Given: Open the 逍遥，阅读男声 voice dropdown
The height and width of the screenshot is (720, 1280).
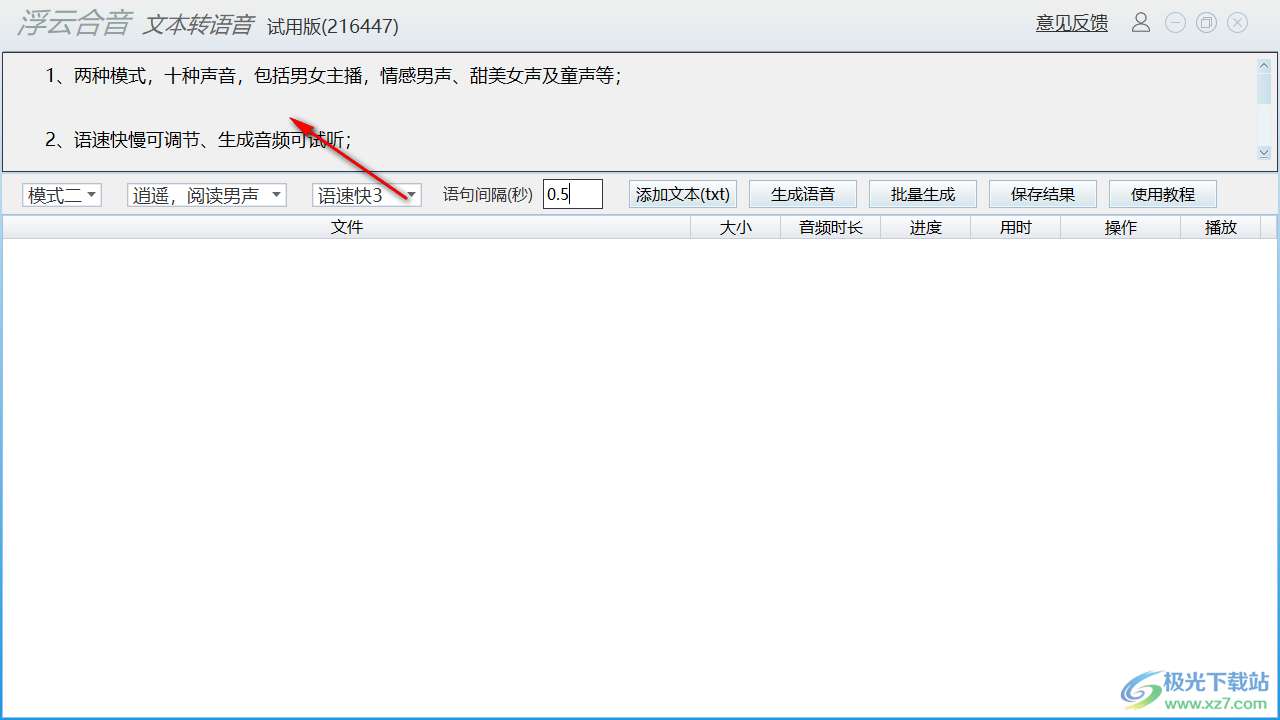Looking at the screenshot, I should [x=207, y=195].
